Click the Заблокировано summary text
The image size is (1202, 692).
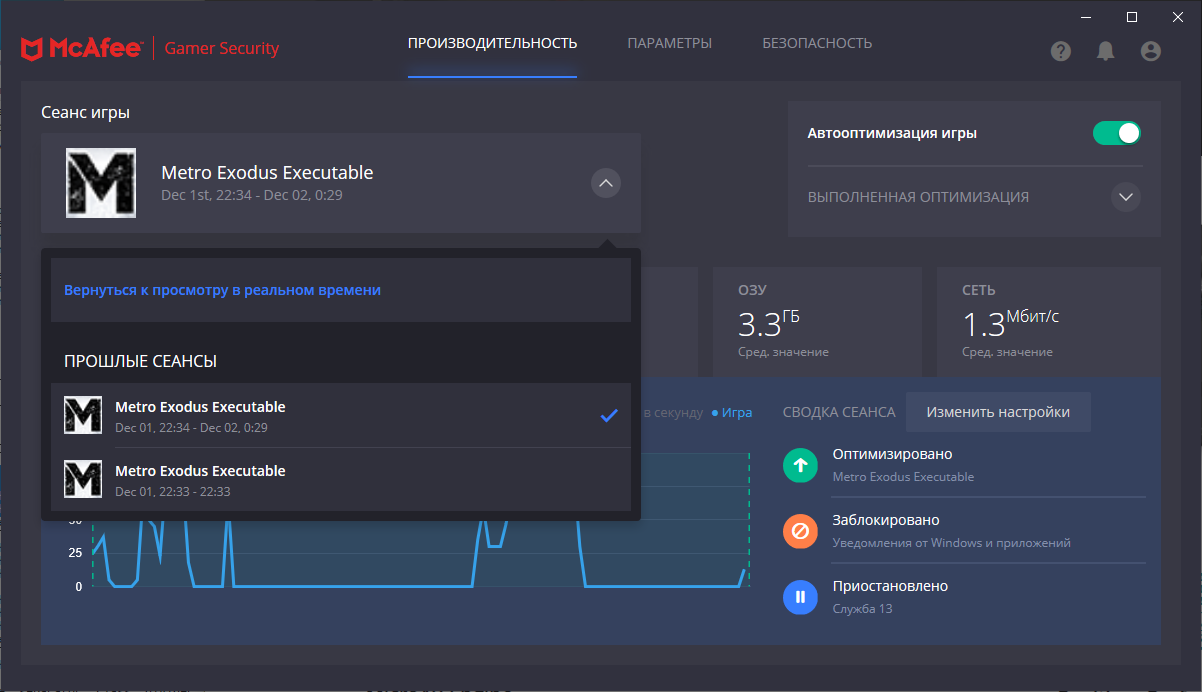(886, 520)
